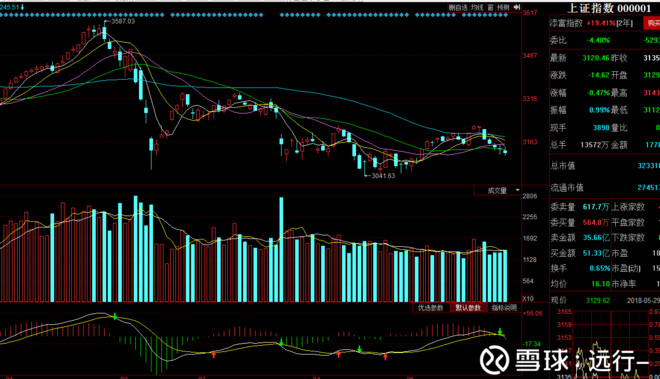Click the 下跌家数 label

tap(628, 238)
